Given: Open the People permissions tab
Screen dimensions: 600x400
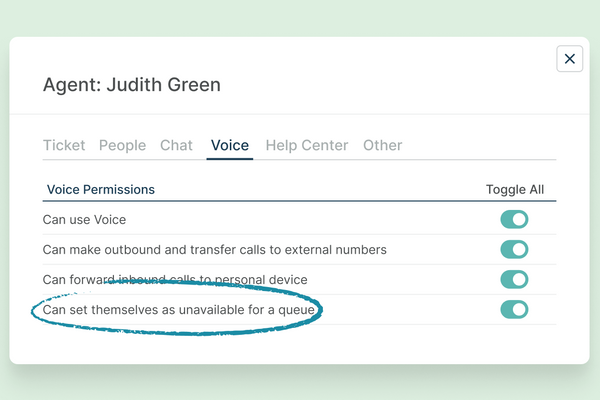Looking at the screenshot, I should pyautogui.click(x=122, y=145).
